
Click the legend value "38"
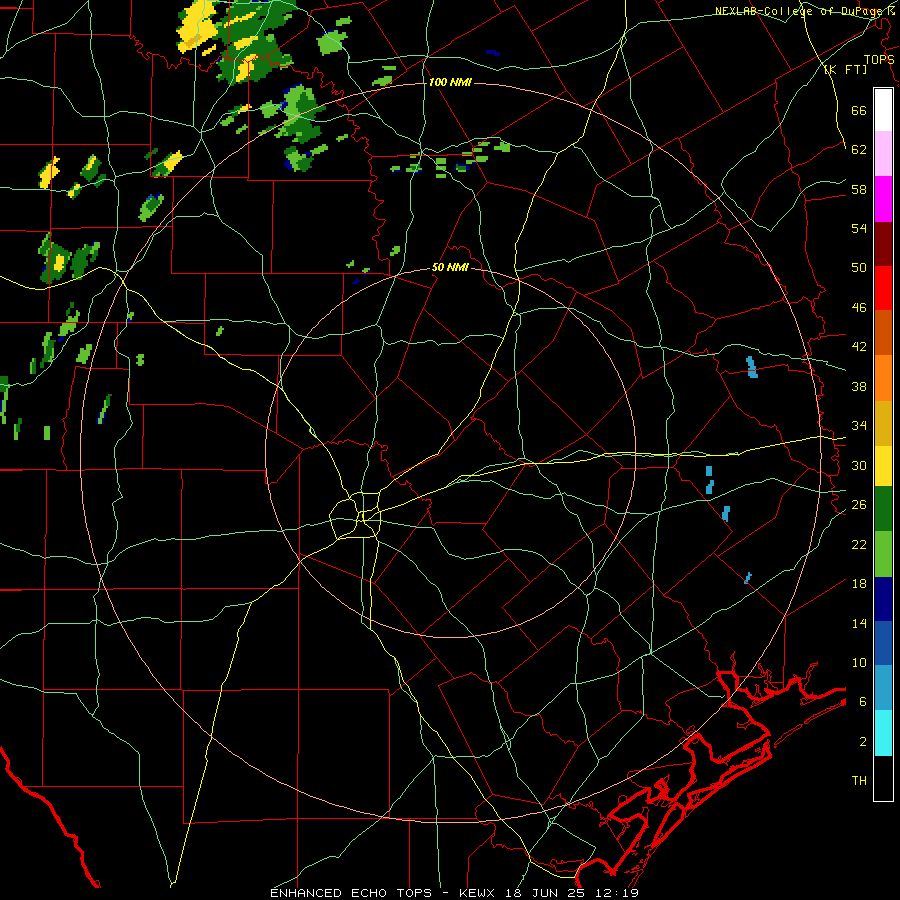point(859,386)
